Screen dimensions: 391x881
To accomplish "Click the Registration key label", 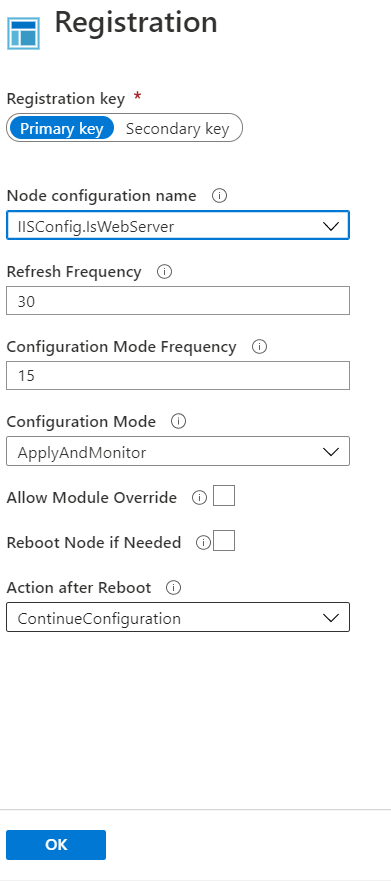I will click(65, 99).
